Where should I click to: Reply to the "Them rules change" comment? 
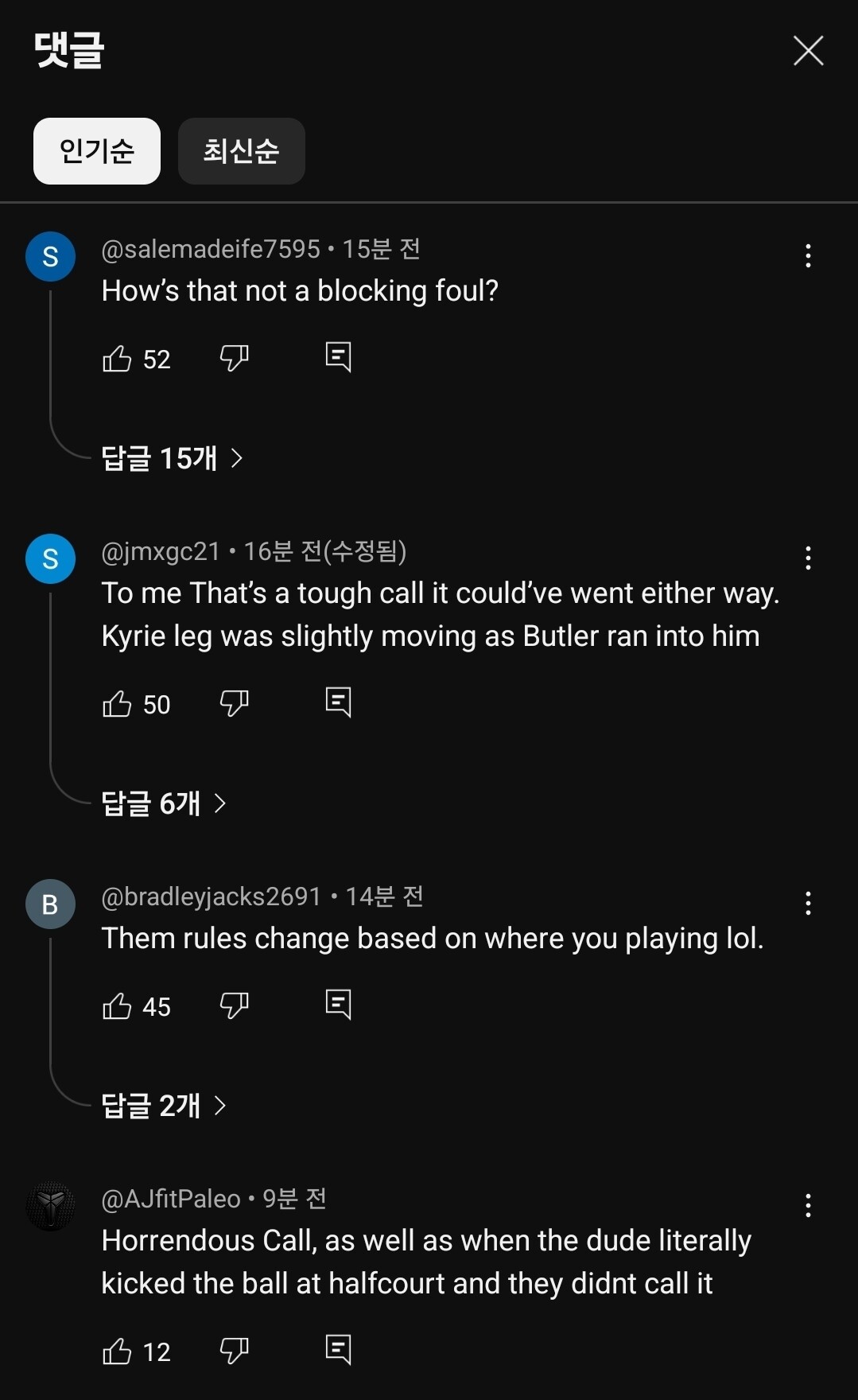click(338, 1005)
